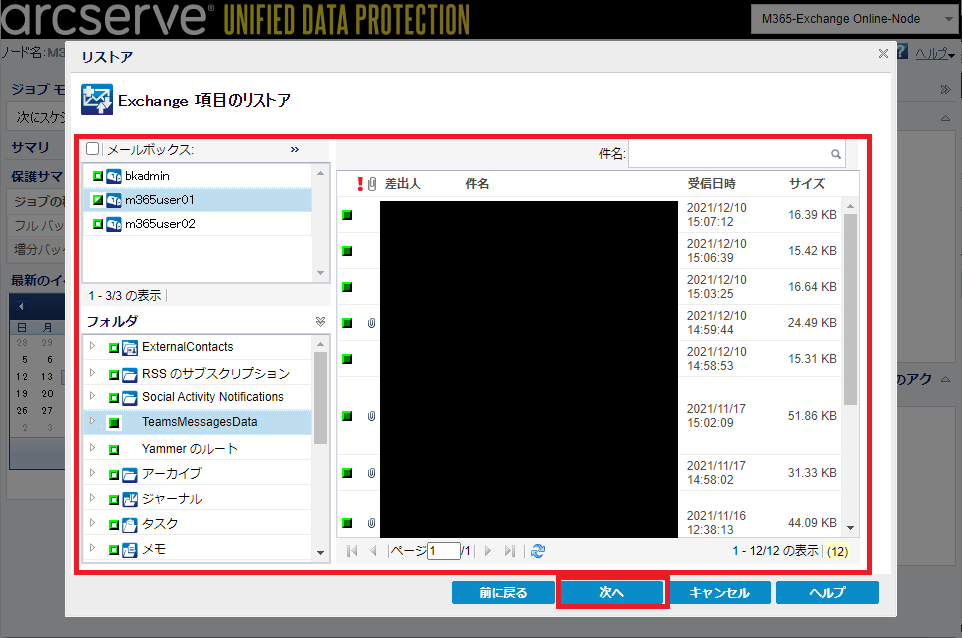Click the task folder icon (タスク)
The image size is (962, 638).
point(129,525)
